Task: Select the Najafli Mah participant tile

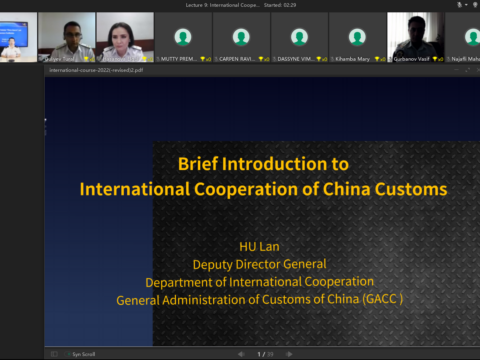Action: pos(463,37)
